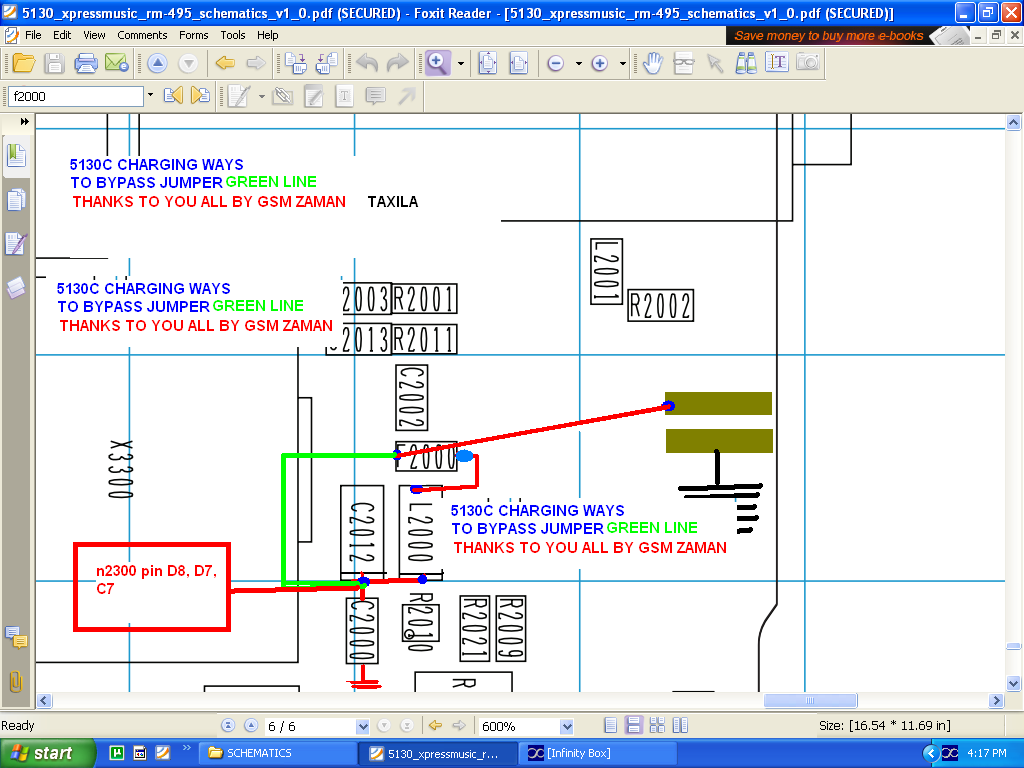Select the Hand tool

click(x=652, y=63)
